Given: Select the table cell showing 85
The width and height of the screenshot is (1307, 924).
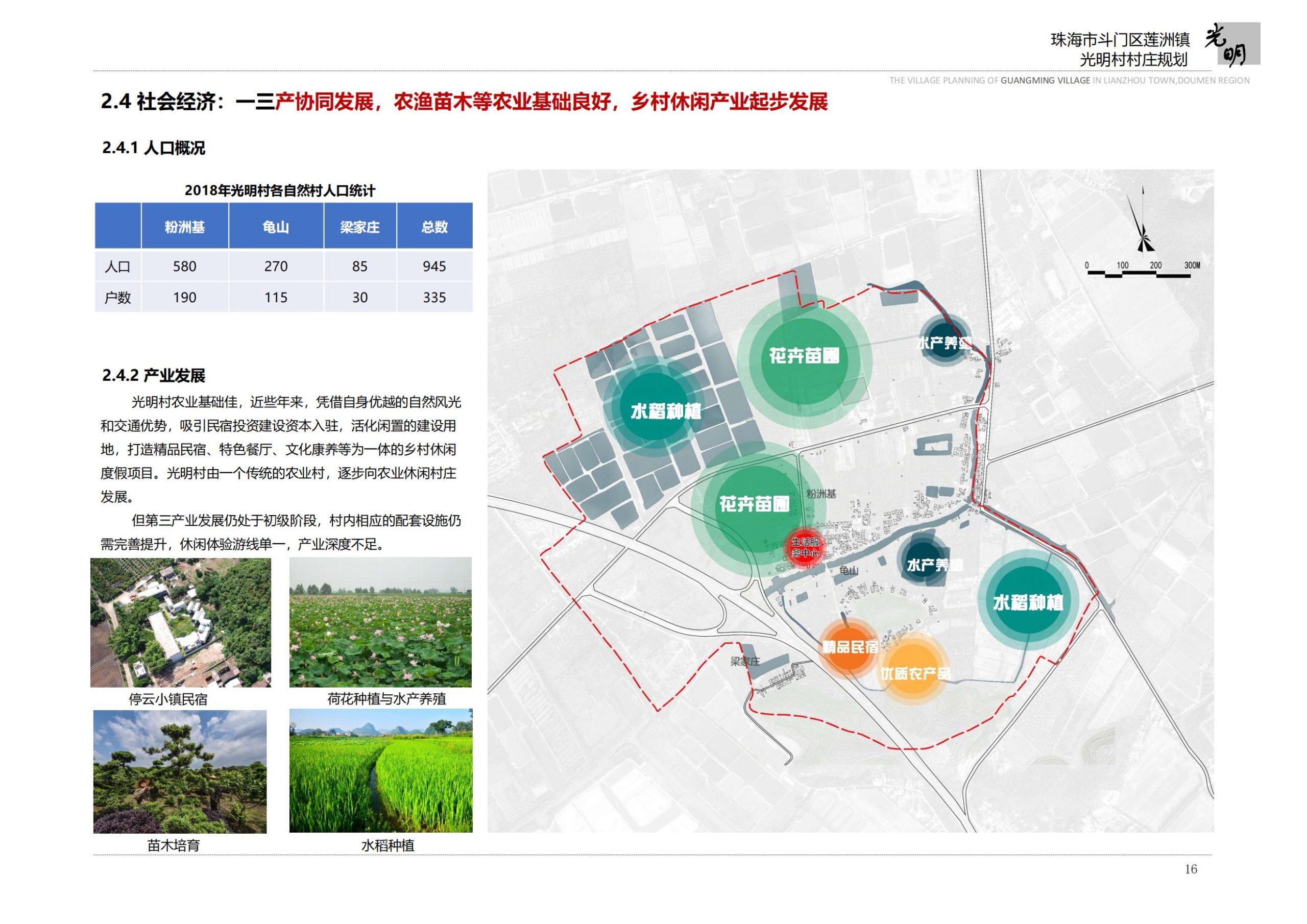Looking at the screenshot, I should pos(360,266).
